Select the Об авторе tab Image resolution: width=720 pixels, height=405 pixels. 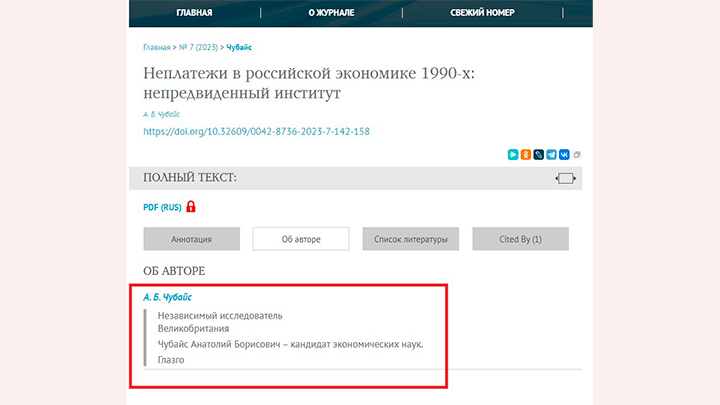click(x=300, y=239)
